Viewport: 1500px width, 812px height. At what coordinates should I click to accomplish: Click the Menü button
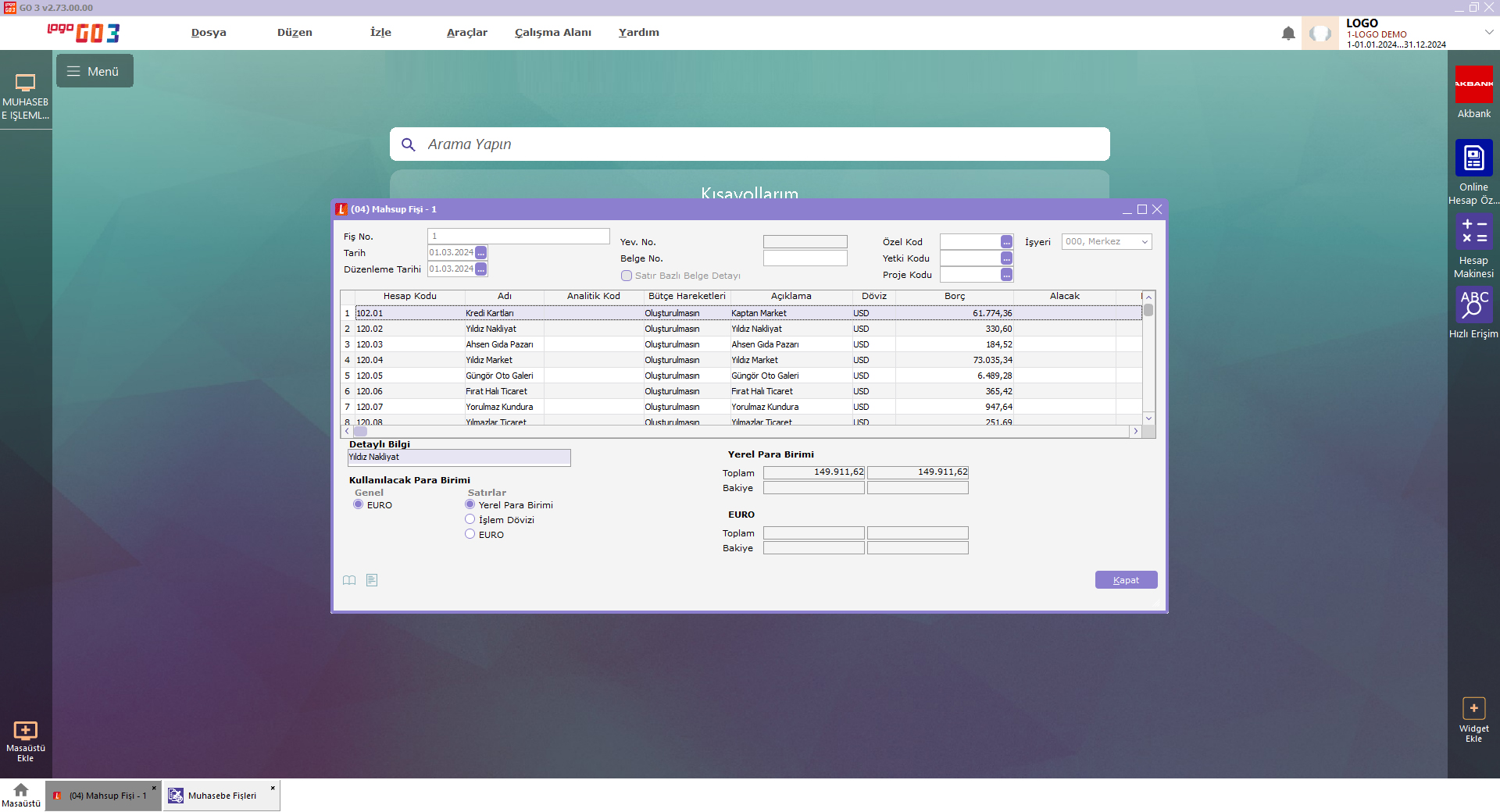click(x=95, y=71)
